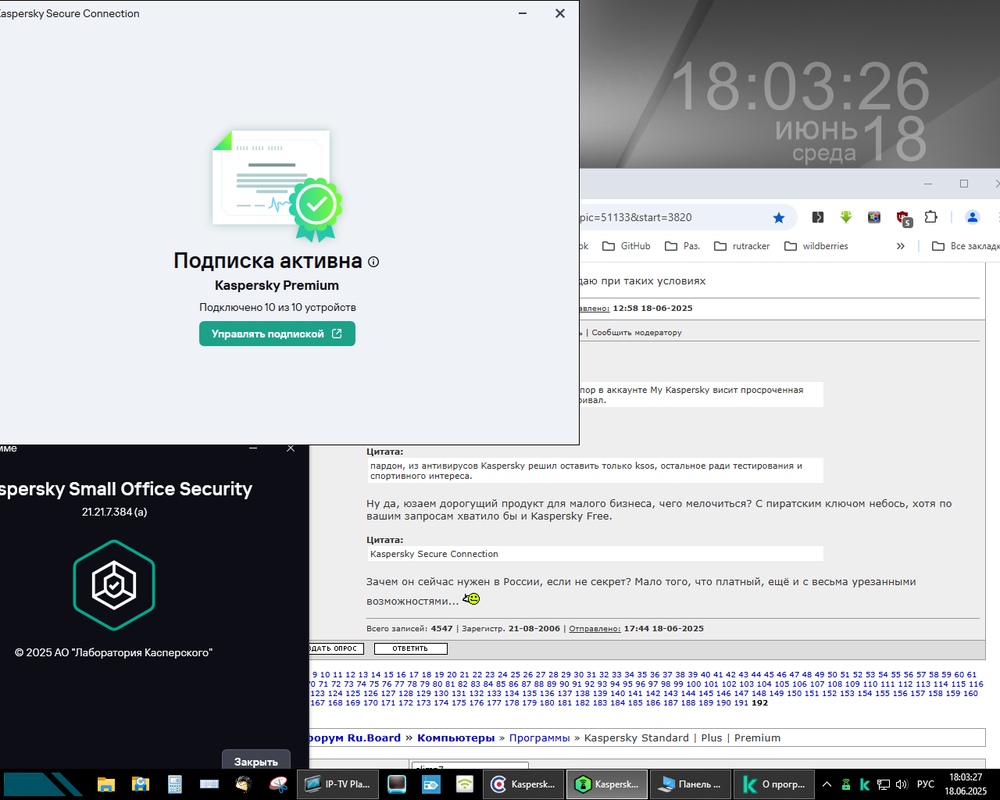Minimize the Kaspersky Secure Connection window
1000x800 pixels.
522,13
